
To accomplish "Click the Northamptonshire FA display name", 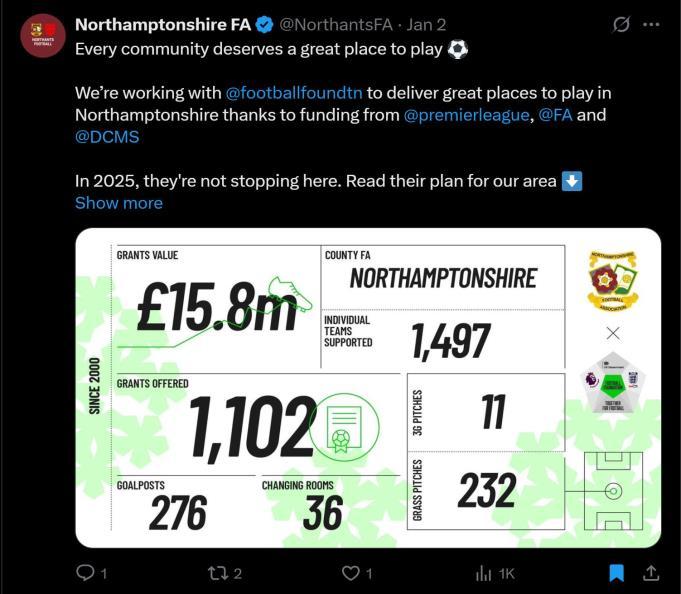I will [x=162, y=24].
